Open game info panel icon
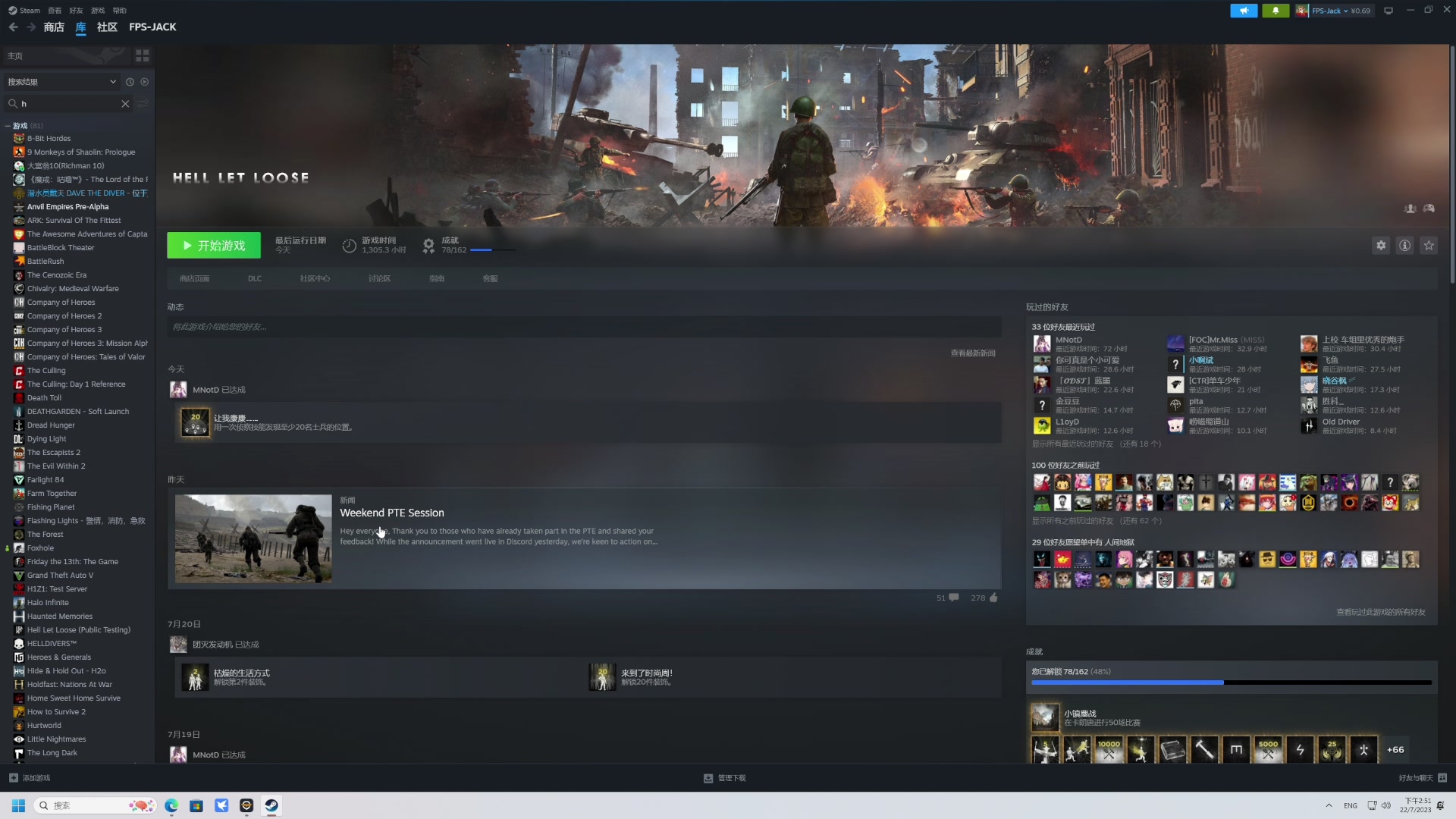Screen dimensions: 1456x819 pyautogui.click(x=1404, y=246)
